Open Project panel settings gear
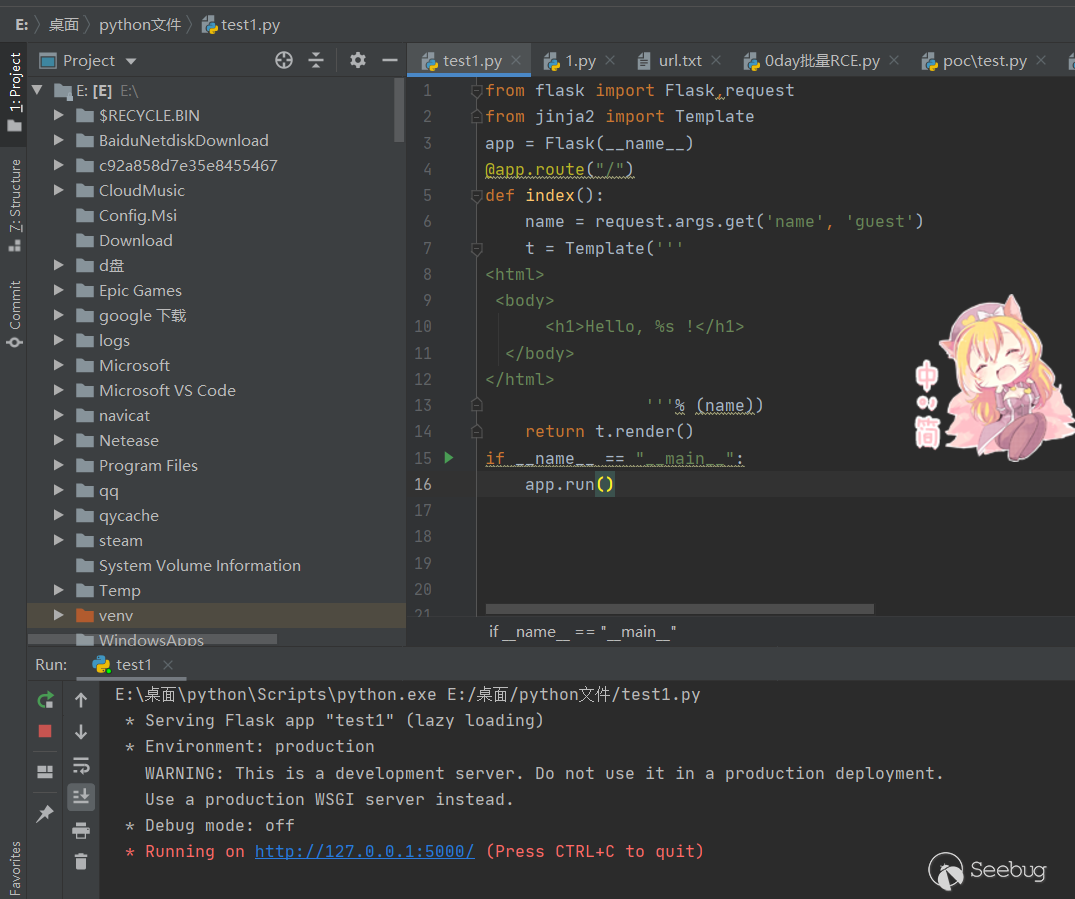 (x=358, y=61)
